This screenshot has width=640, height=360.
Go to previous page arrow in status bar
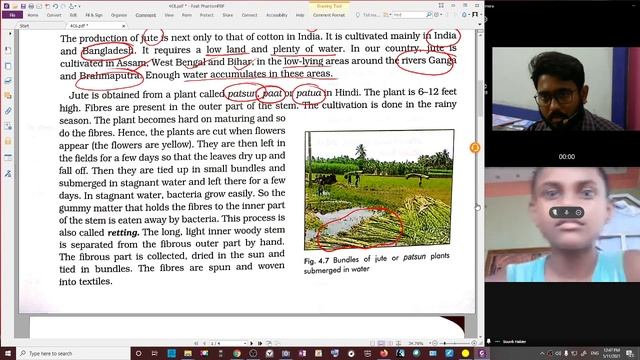point(204,343)
